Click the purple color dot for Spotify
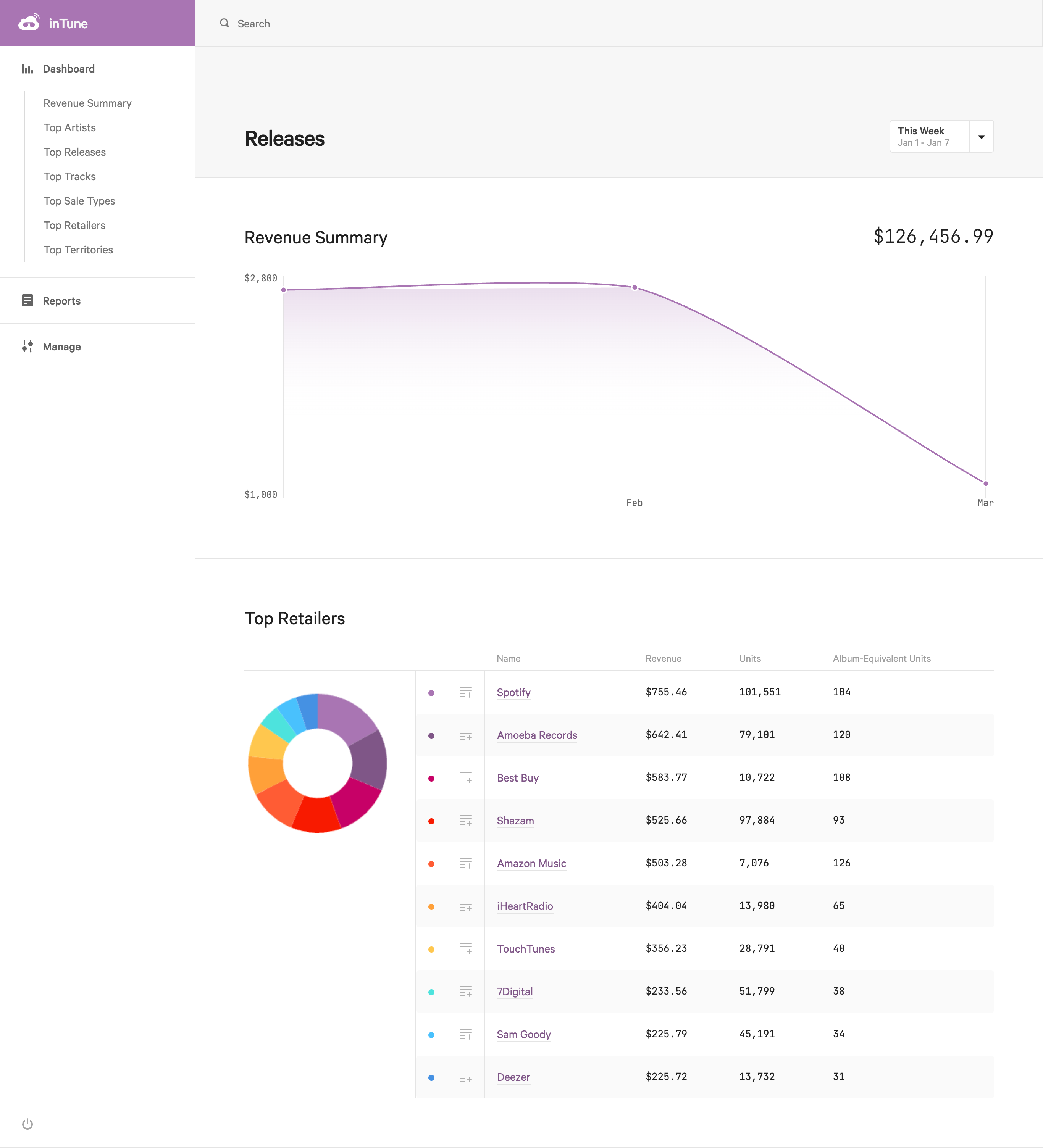The height and width of the screenshot is (1148, 1043). click(431, 693)
